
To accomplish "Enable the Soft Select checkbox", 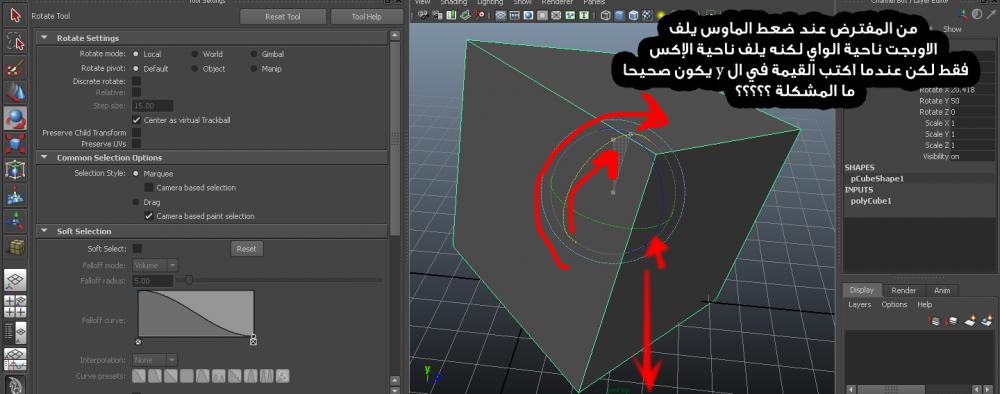I will pos(137,249).
